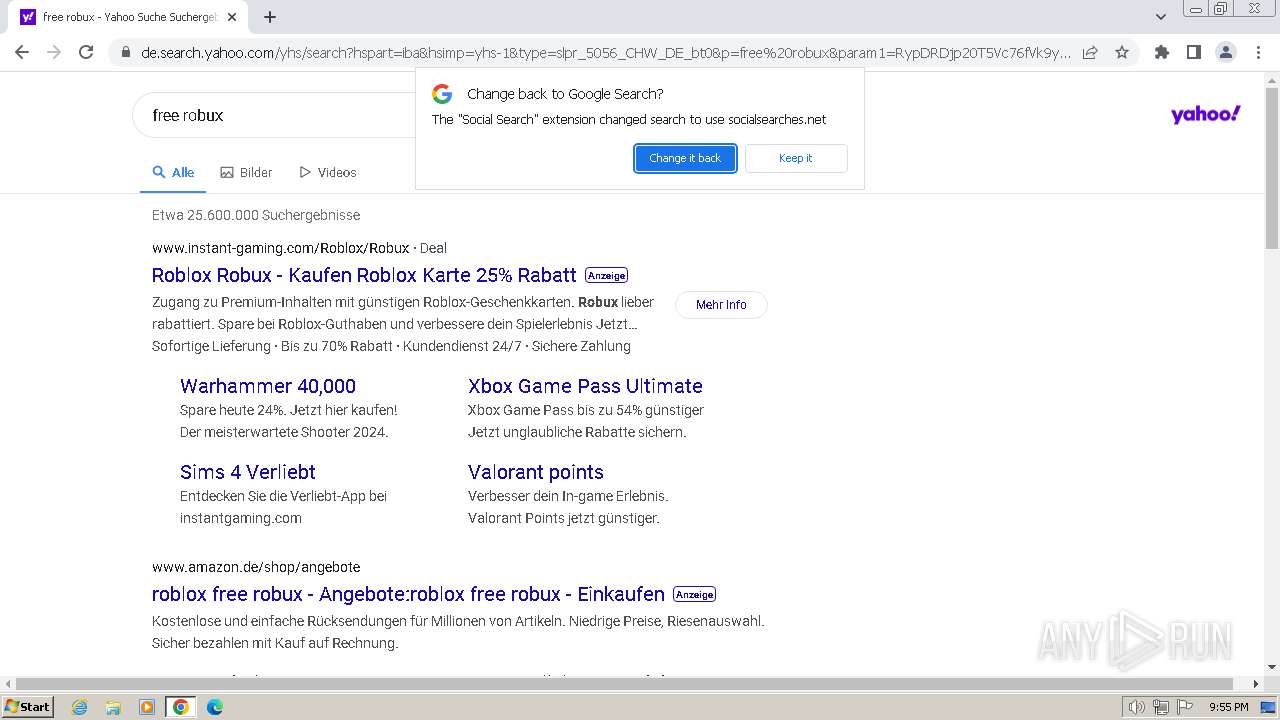The image size is (1280, 720).
Task: Open the Chrome profile avatar
Action: pyautogui.click(x=1225, y=52)
